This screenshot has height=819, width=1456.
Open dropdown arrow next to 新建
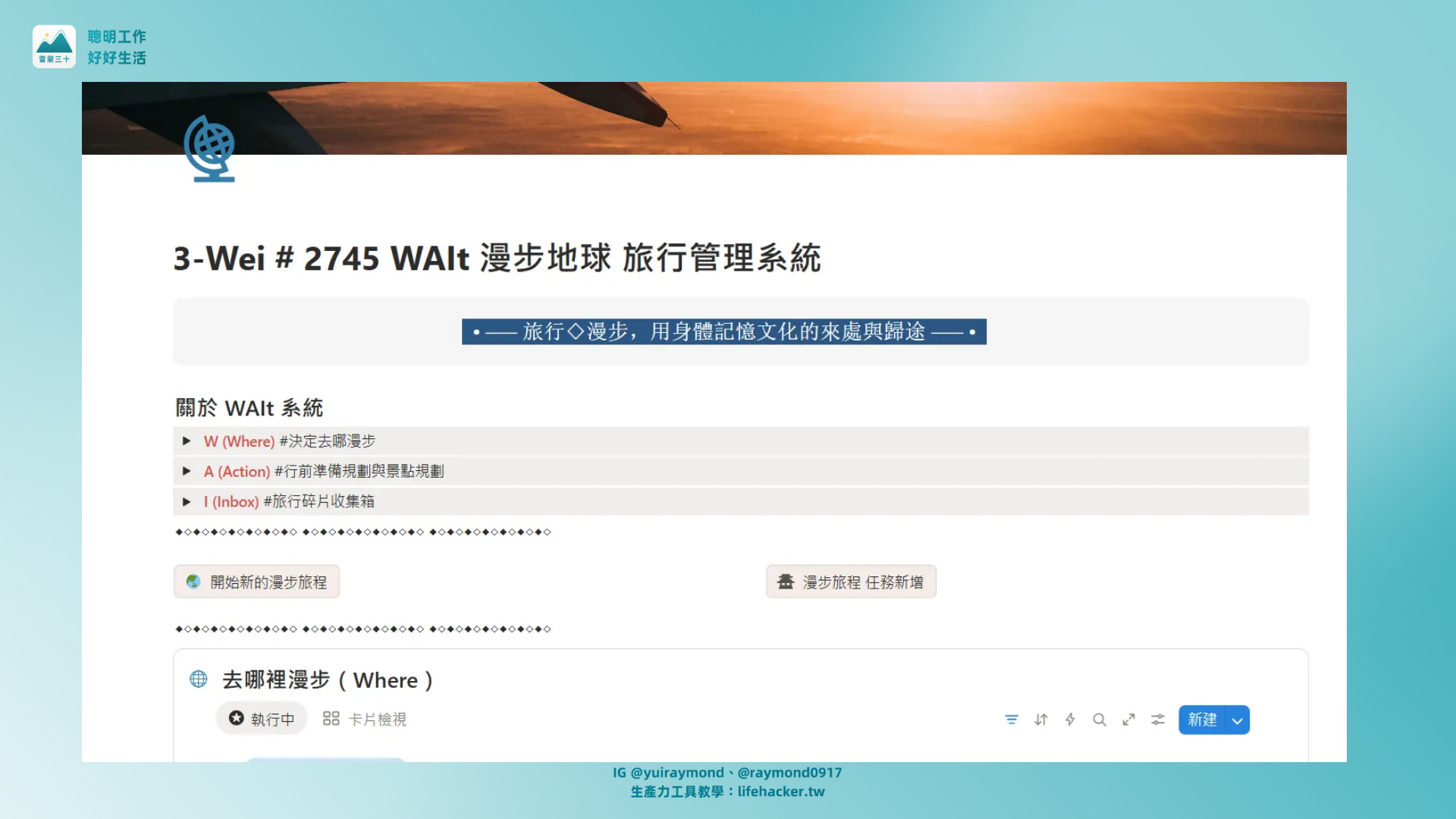[x=1238, y=720]
